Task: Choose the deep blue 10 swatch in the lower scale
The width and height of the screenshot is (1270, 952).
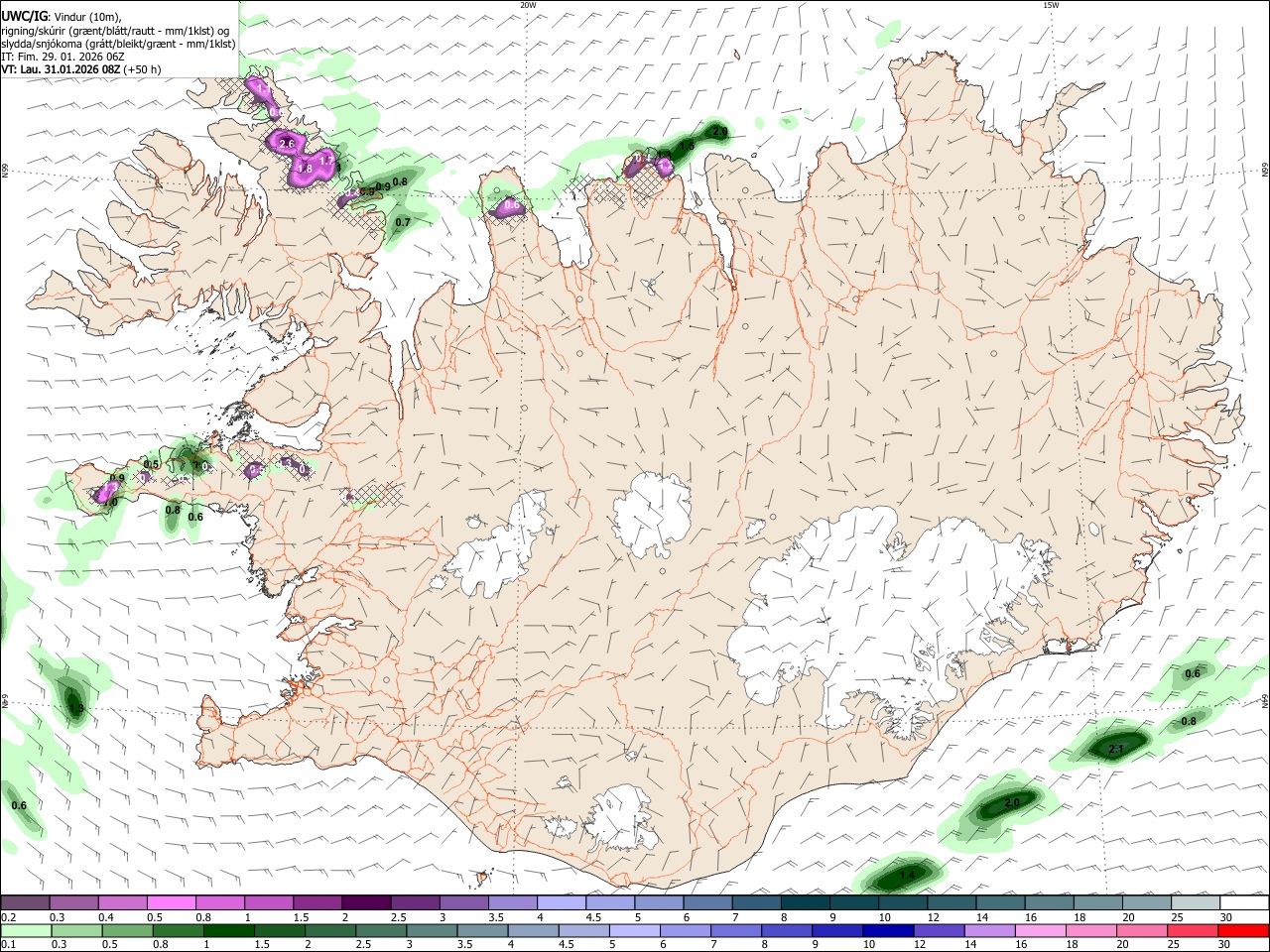Action: click(888, 930)
